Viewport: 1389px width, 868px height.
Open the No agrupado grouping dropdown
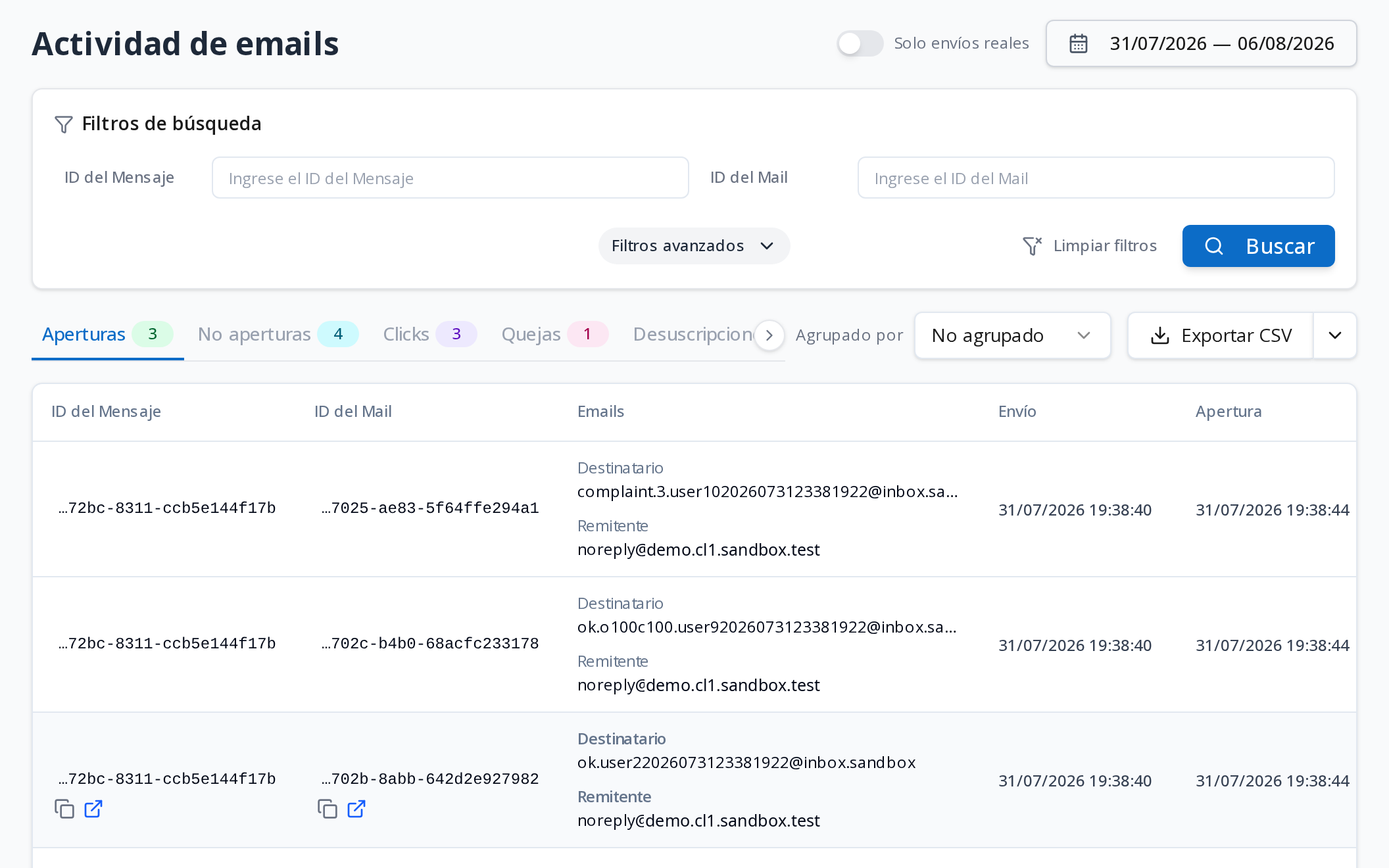point(1013,335)
